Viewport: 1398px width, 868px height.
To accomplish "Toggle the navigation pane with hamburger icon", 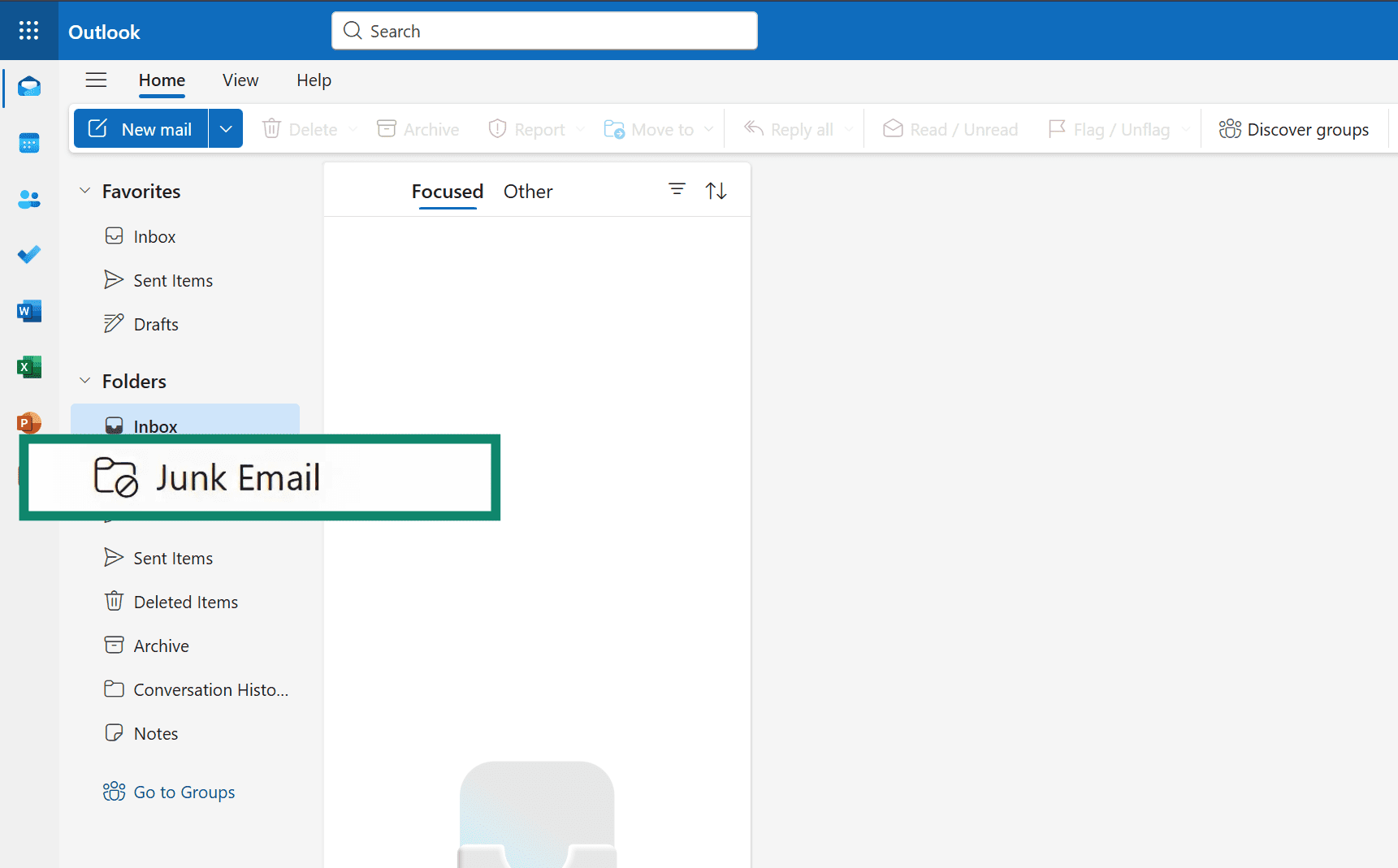I will [96, 80].
